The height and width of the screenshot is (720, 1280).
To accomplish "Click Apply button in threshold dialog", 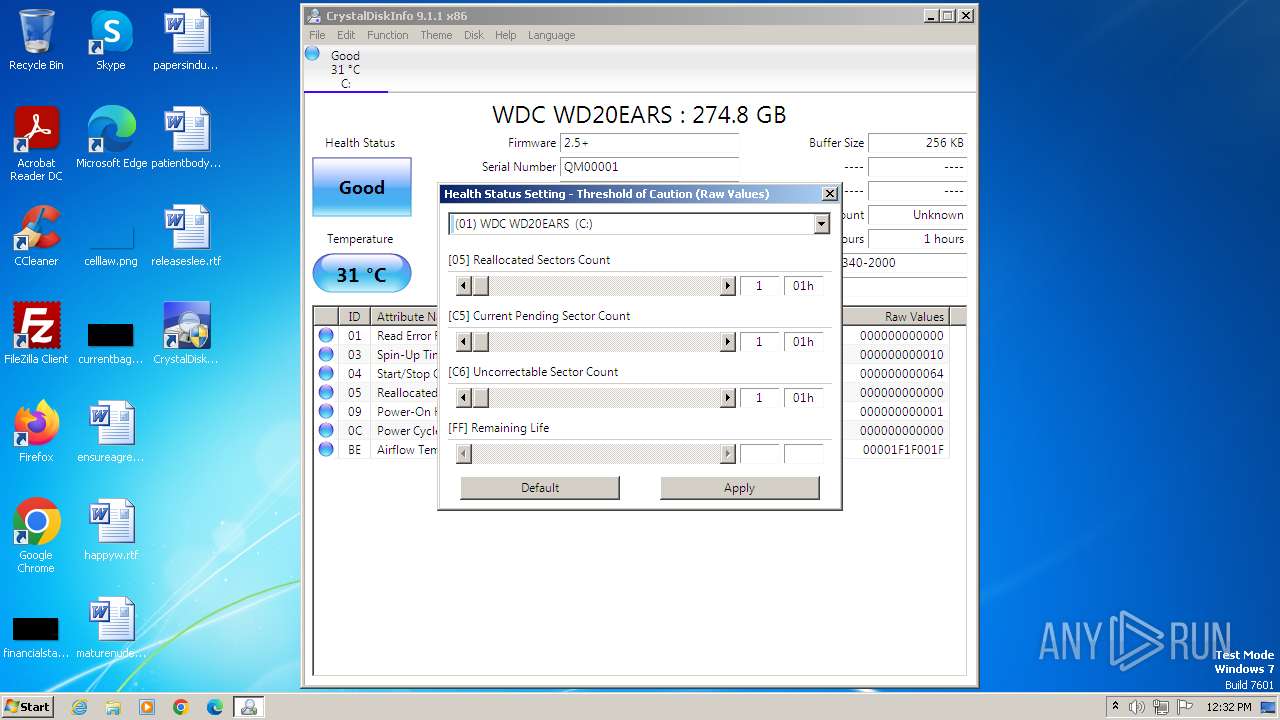I will point(739,488).
